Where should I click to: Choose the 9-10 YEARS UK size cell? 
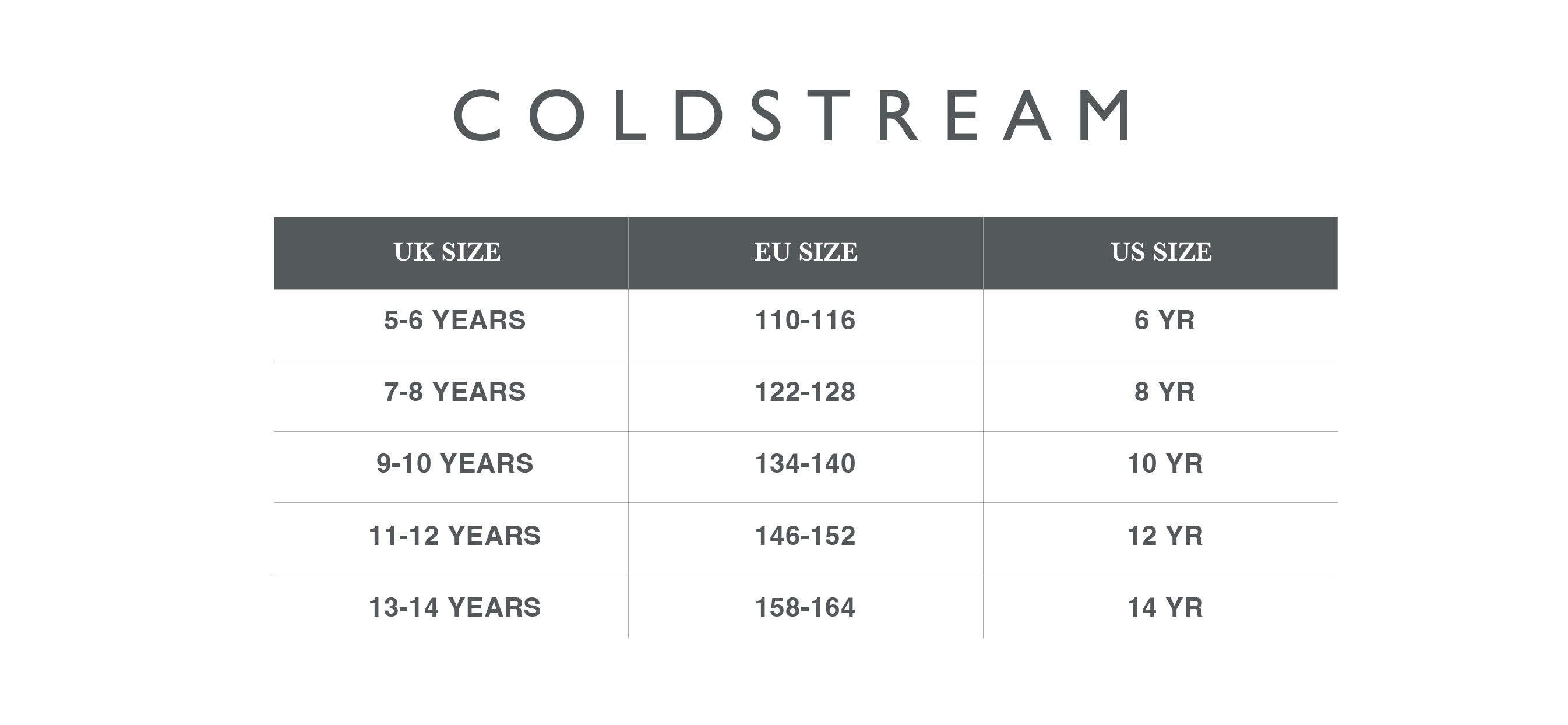pos(454,464)
